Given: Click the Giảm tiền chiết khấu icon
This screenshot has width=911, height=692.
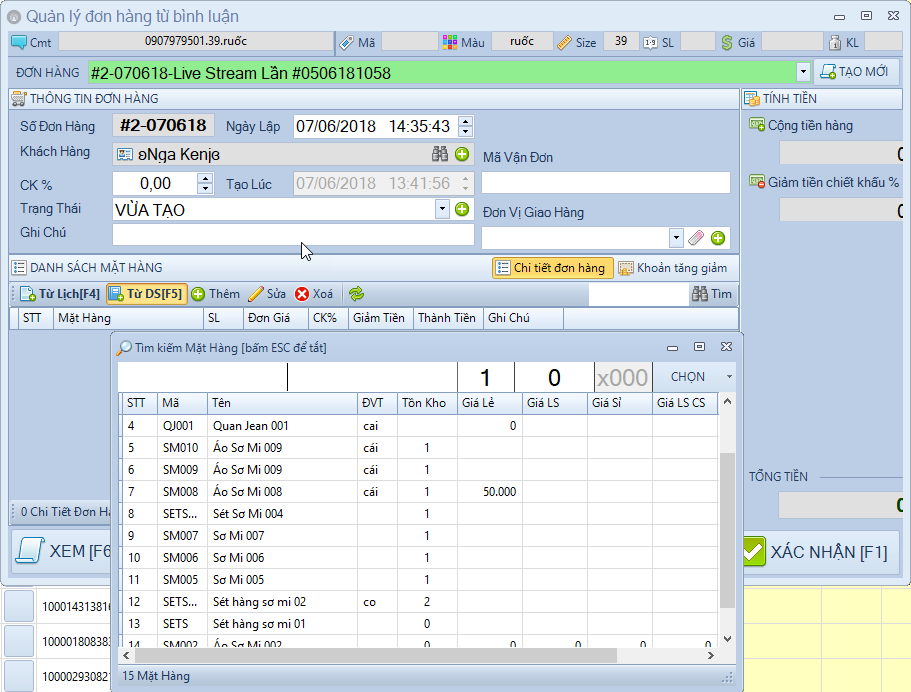Looking at the screenshot, I should click(757, 182).
